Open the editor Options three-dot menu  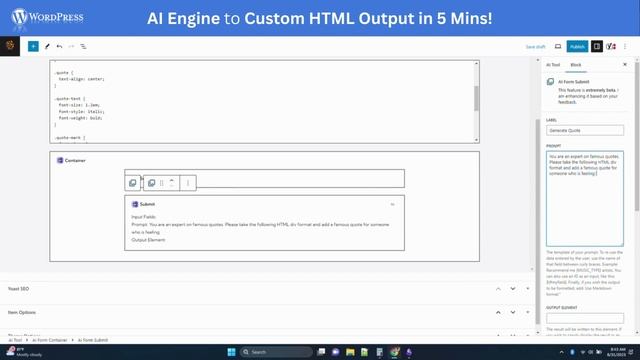coord(625,47)
